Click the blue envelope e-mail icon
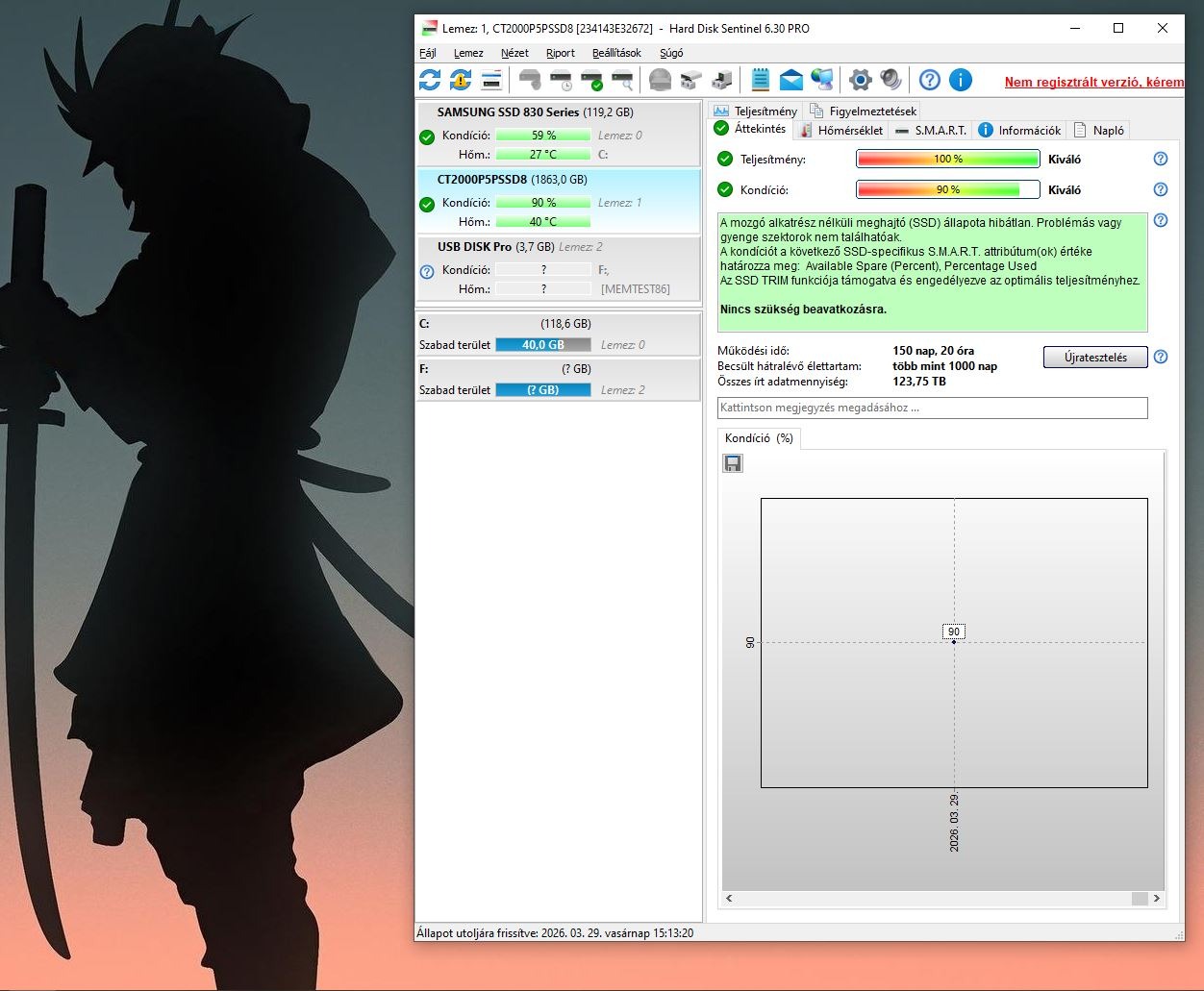This screenshot has height=991, width=1204. [x=791, y=80]
